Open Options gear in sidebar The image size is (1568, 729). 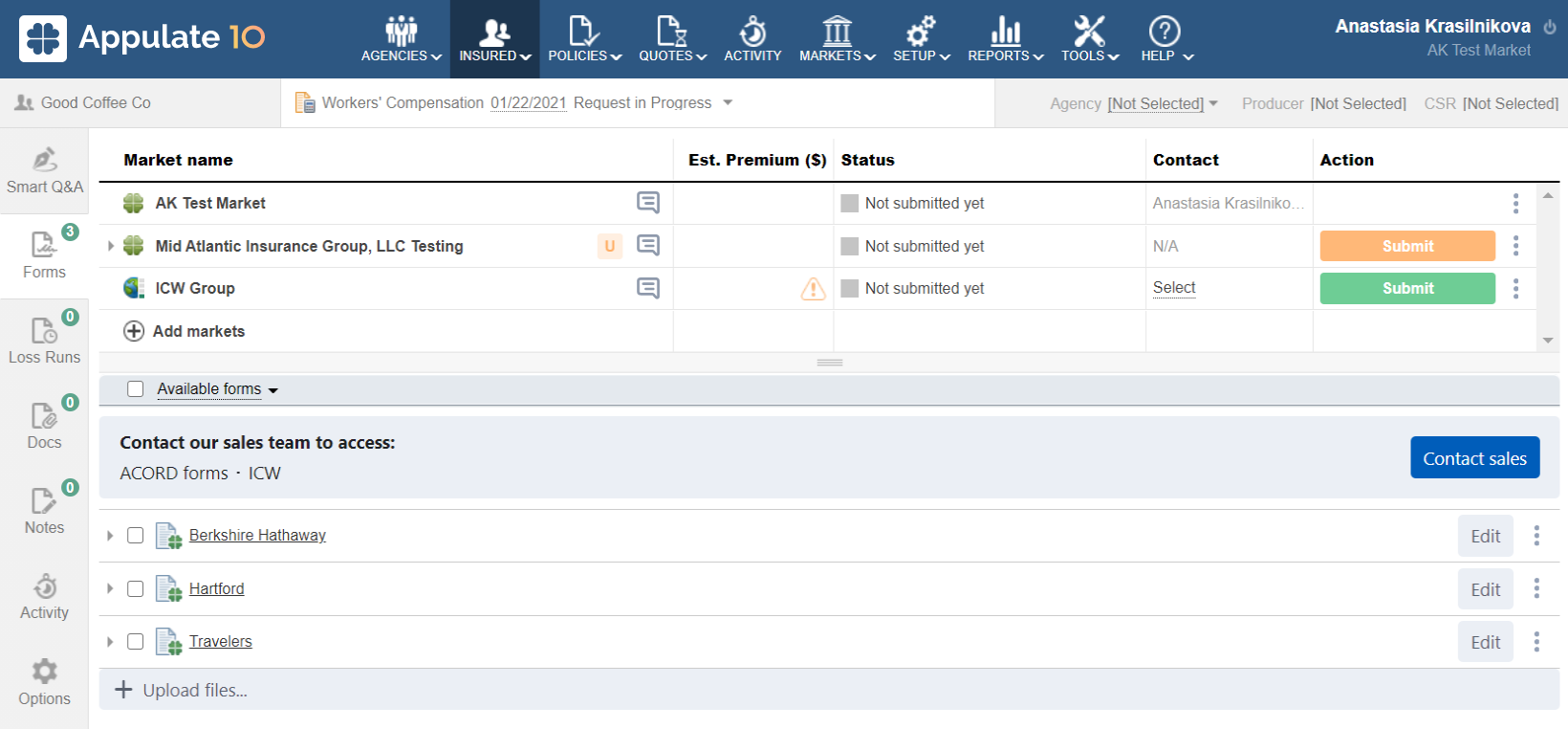coord(44,682)
